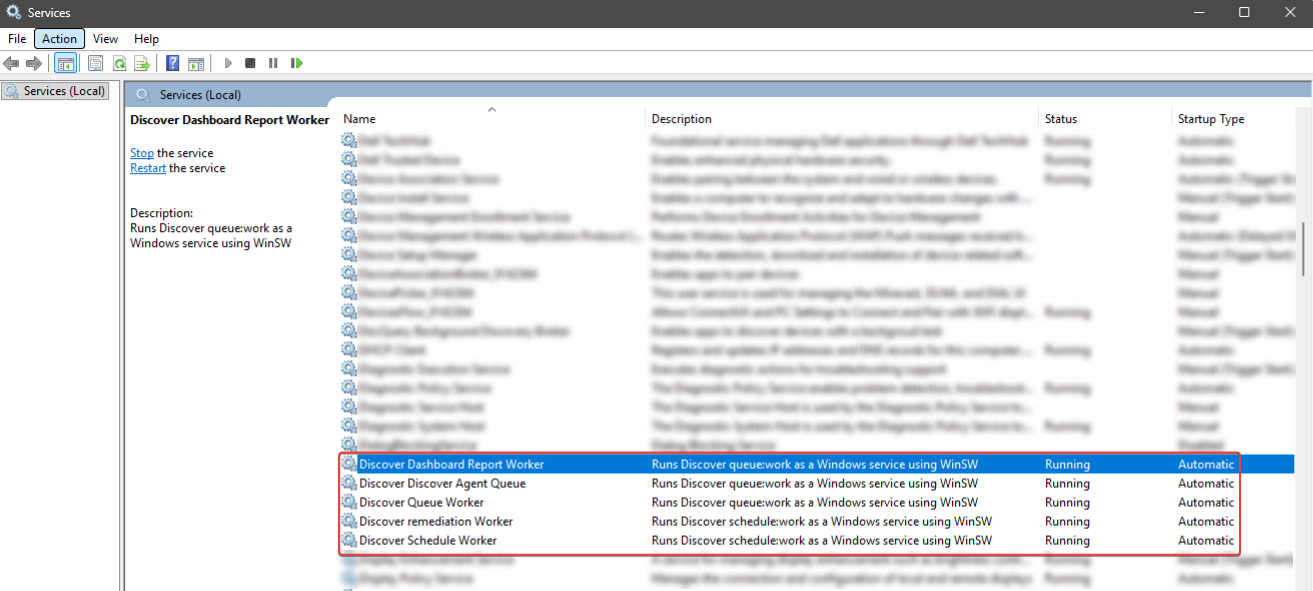Viewport: 1313px width, 591px height.
Task: Open Properties from the toolbar icon
Action: tap(95, 63)
